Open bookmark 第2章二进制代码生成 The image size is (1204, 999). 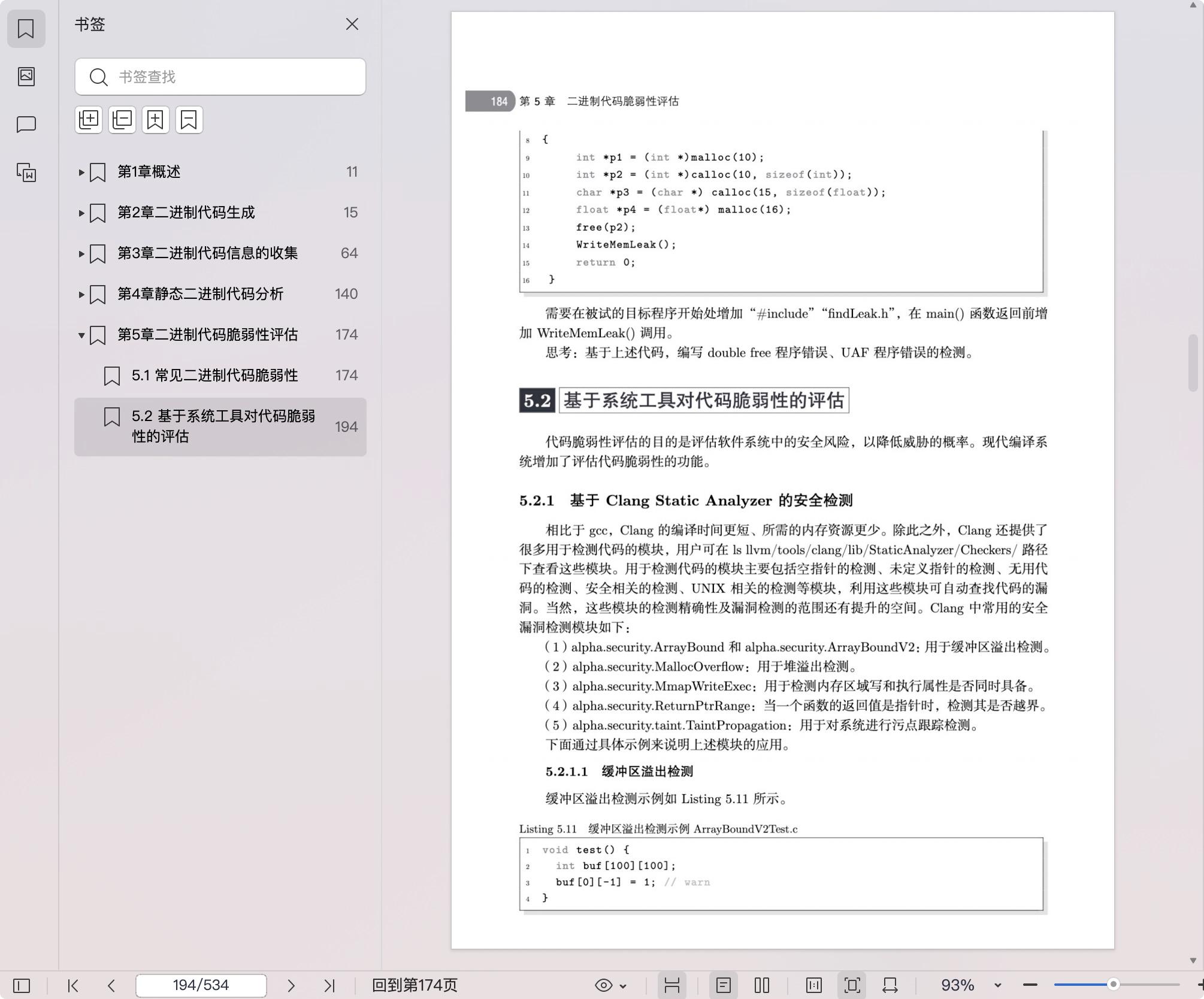(x=186, y=213)
